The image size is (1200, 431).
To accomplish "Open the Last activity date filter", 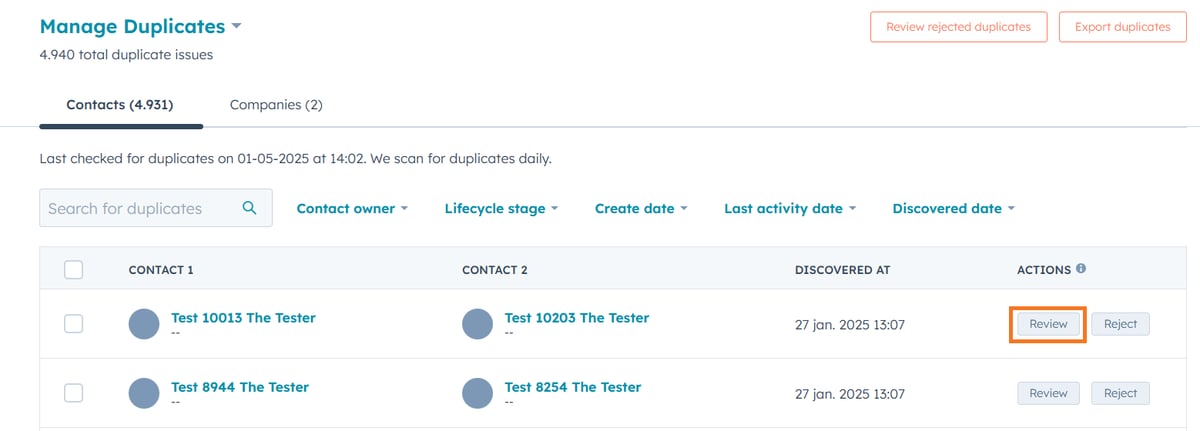I will tap(790, 209).
